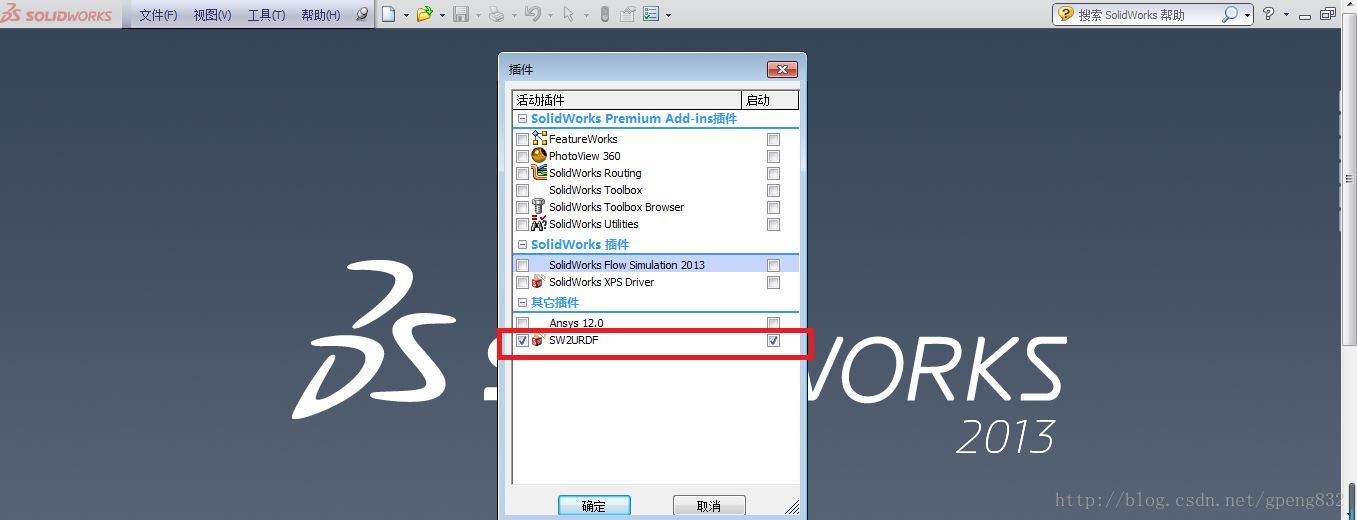
Task: Open the Print dropdown arrow
Action: click(514, 15)
